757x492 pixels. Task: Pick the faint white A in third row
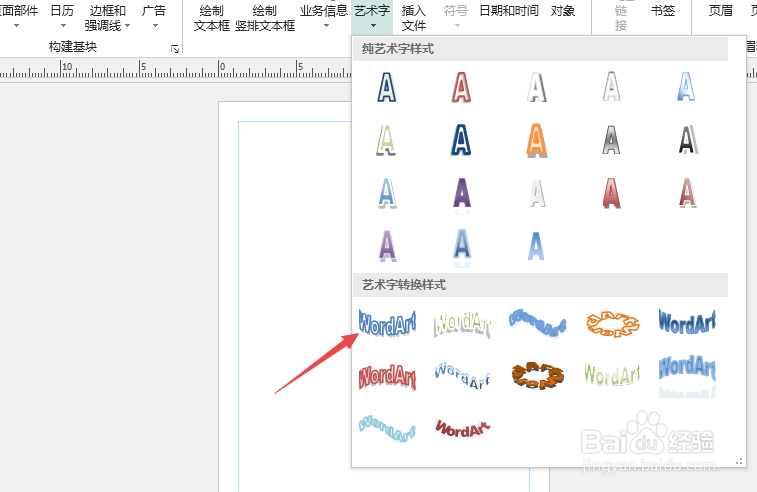coord(537,193)
